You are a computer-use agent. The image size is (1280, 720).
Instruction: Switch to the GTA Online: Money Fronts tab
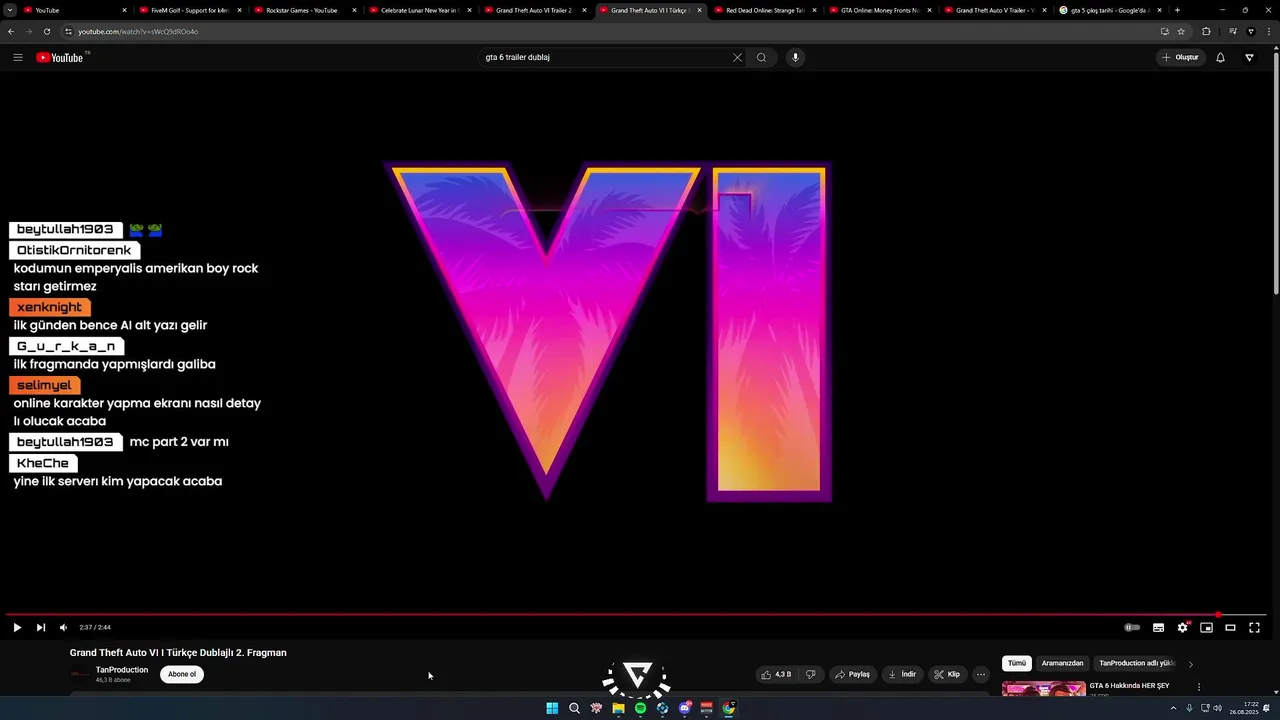879,10
